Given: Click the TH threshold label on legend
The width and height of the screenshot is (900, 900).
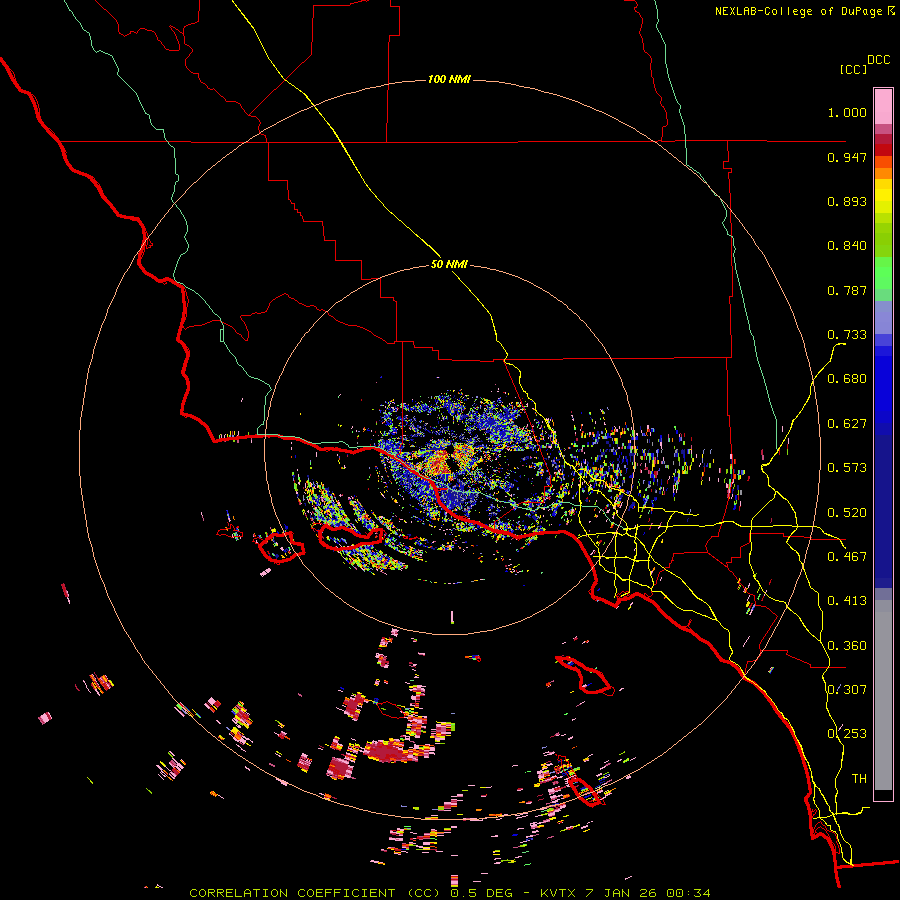Looking at the screenshot, I should point(859,779).
